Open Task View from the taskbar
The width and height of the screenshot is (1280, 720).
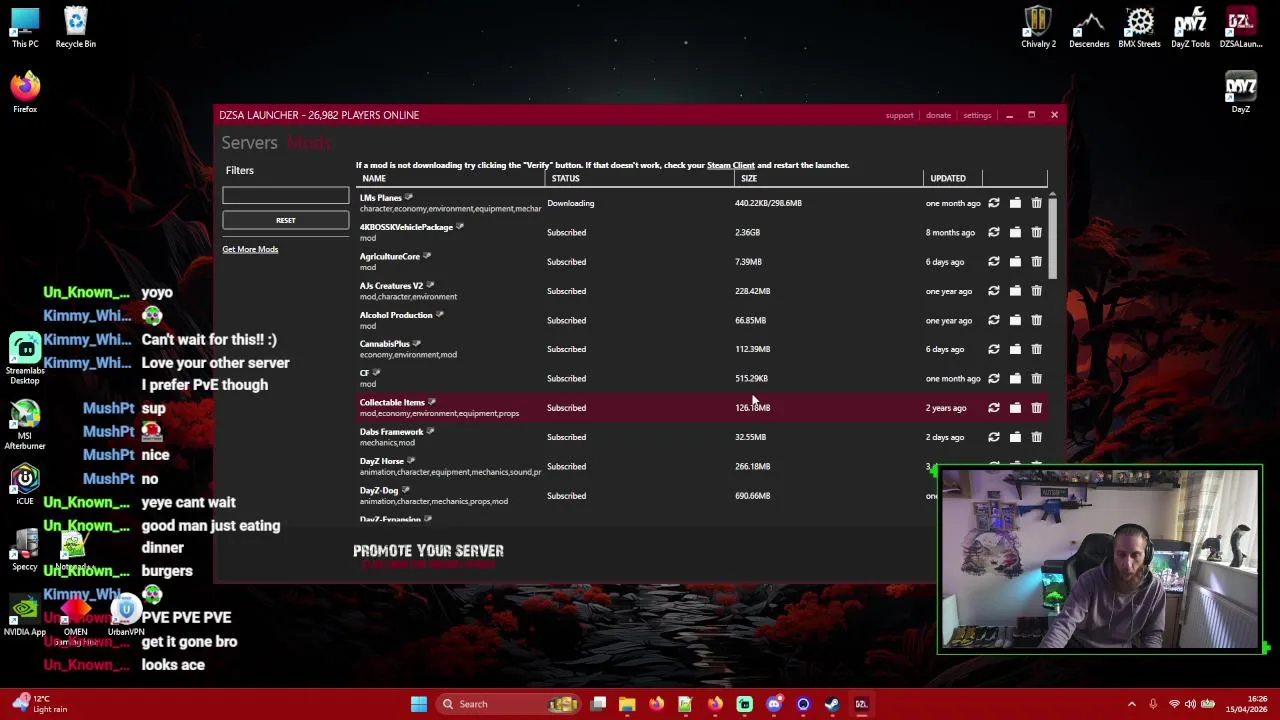[598, 704]
